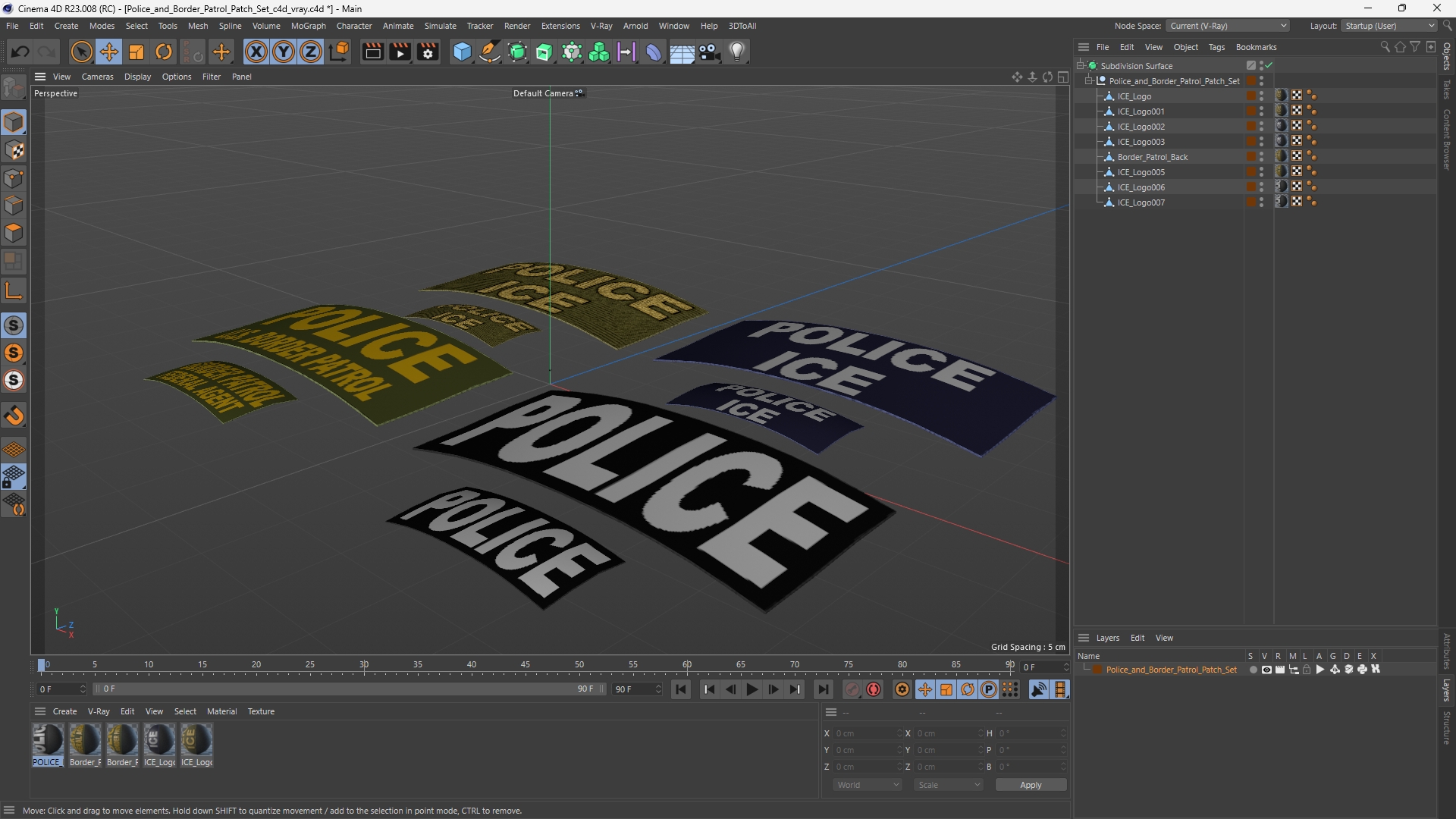Image resolution: width=1456 pixels, height=819 pixels.
Task: Toggle Autokeying button
Action: tap(874, 689)
